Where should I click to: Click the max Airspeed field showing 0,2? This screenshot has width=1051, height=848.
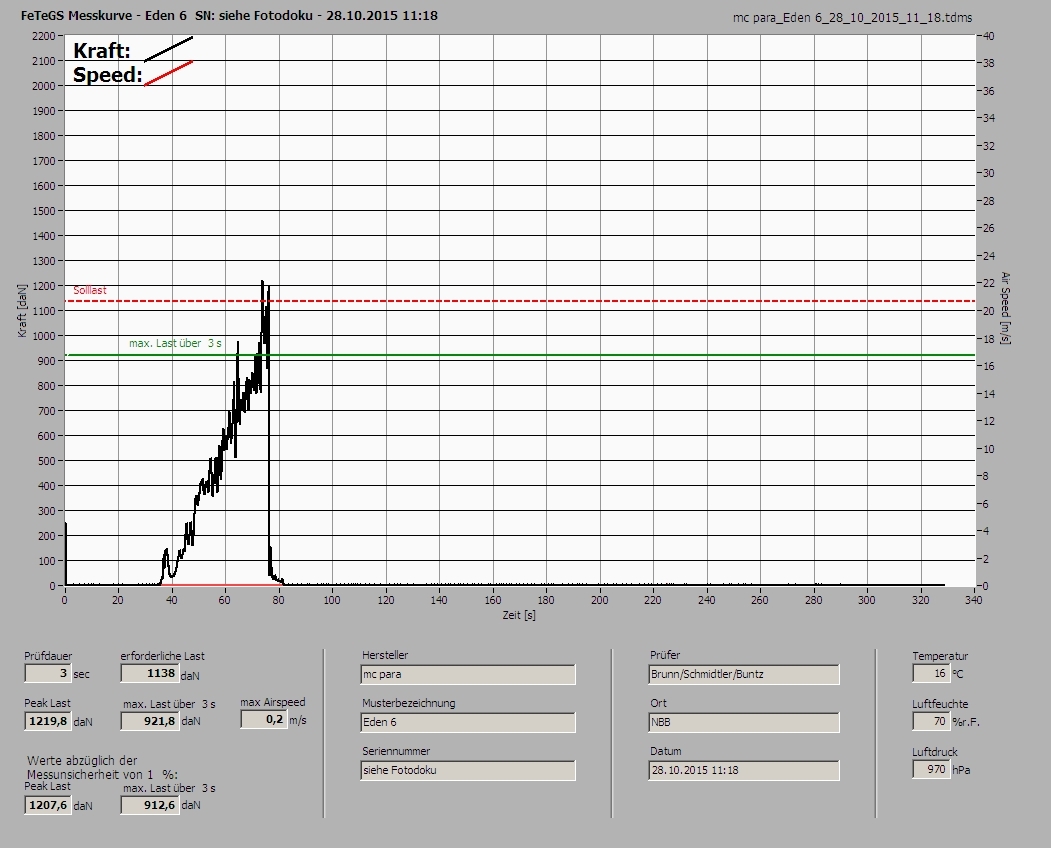coord(263,719)
